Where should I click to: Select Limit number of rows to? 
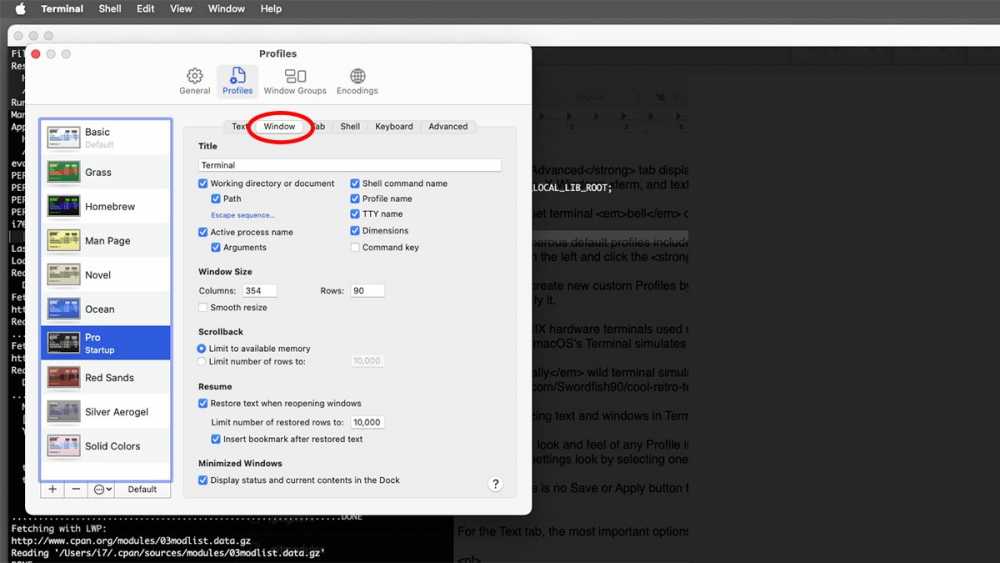202,362
